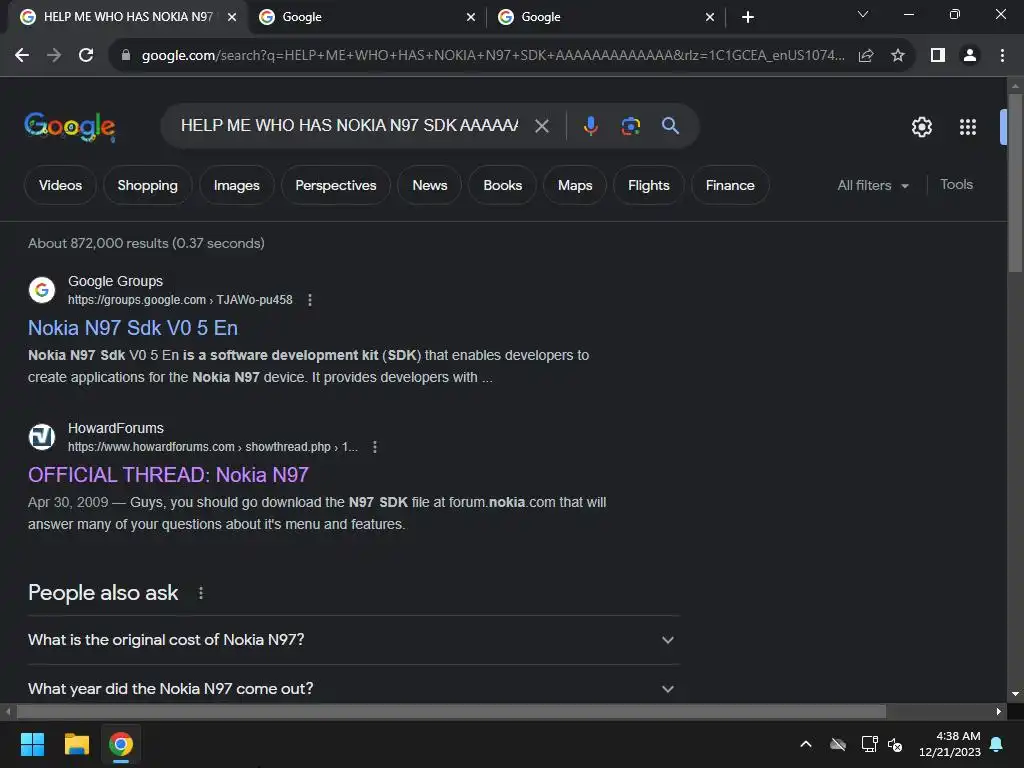Click the howardforums.com result URL
Image resolution: width=1024 pixels, height=768 pixels.
[x=212, y=447]
